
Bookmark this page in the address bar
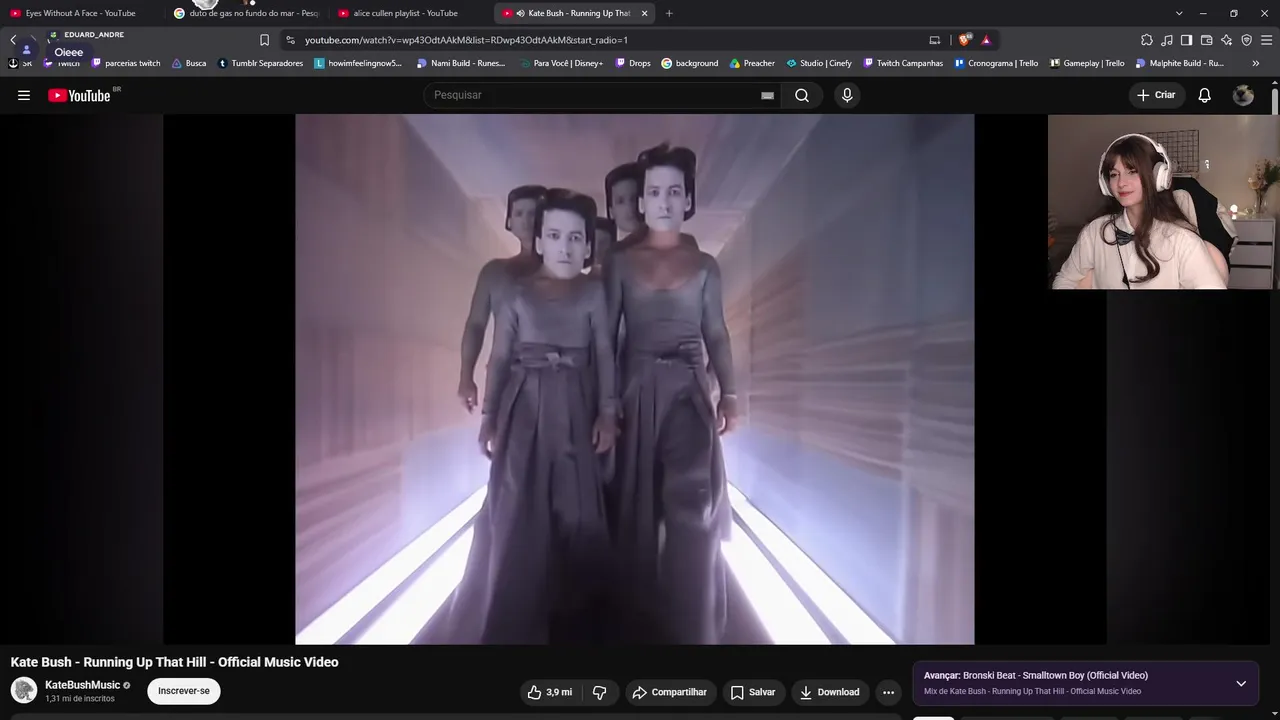tap(264, 40)
